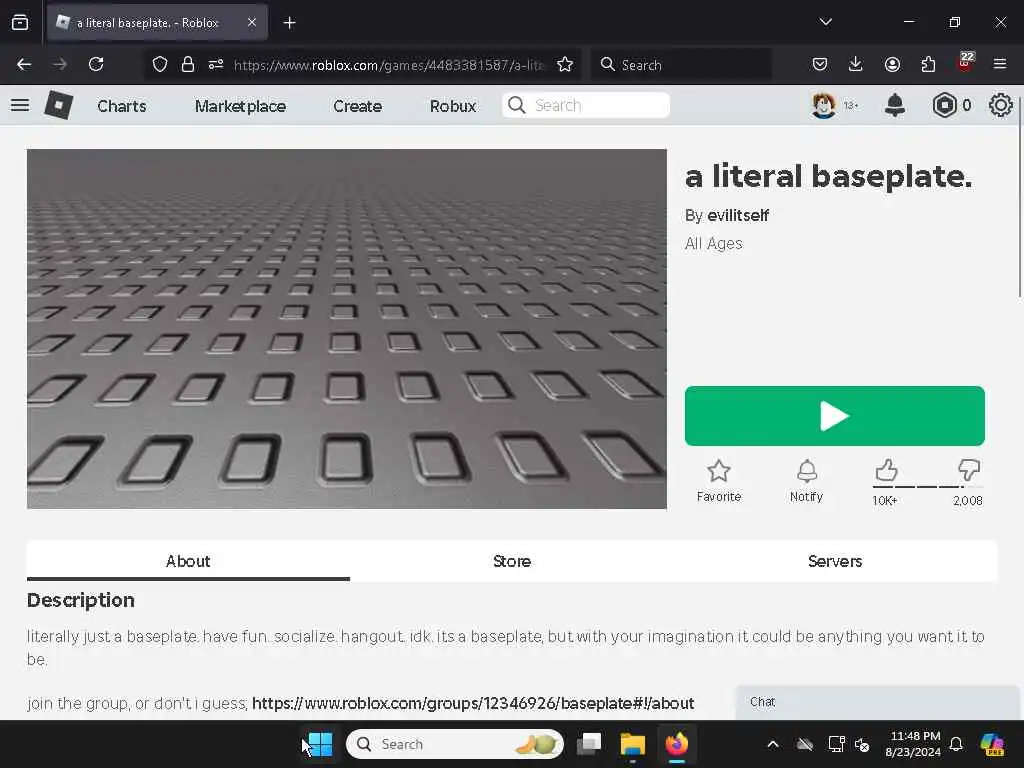
Task: Show hidden system tray icons
Action: coord(773,744)
